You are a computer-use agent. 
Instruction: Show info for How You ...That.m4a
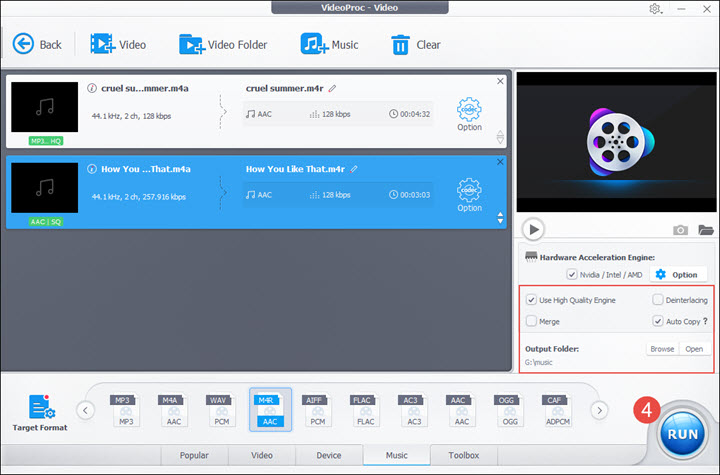tap(92, 169)
